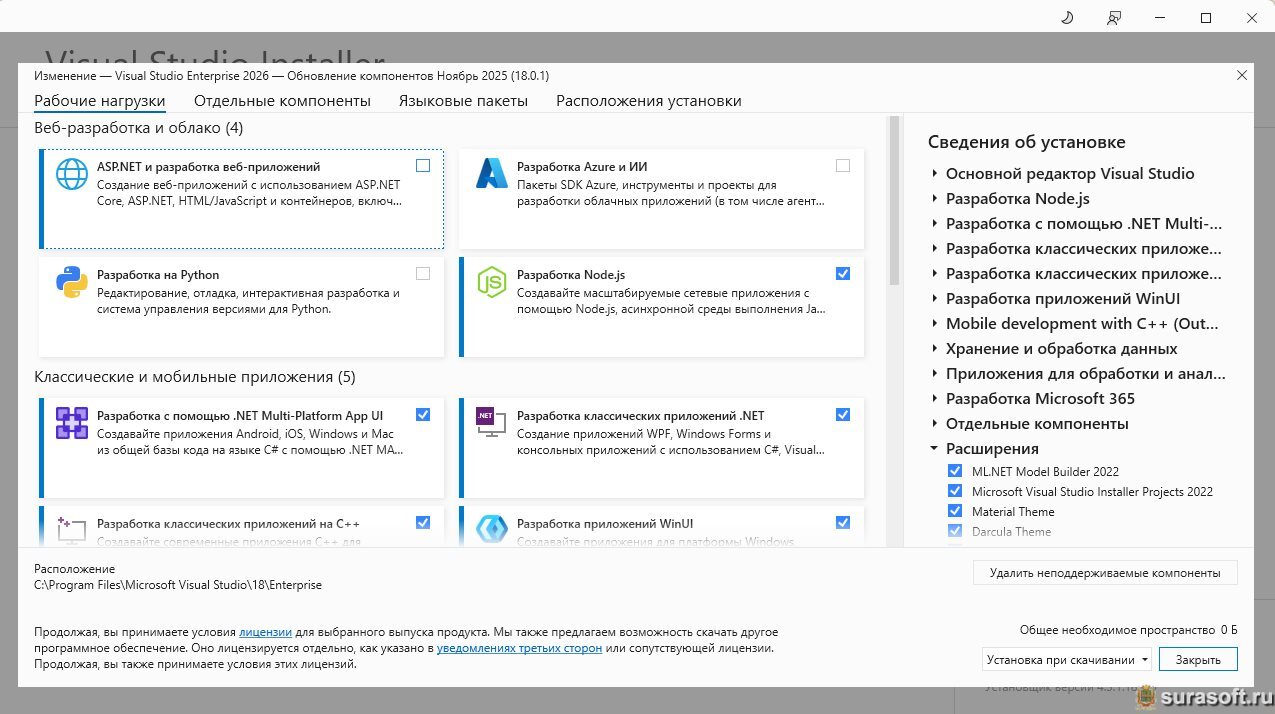The height and width of the screenshot is (714, 1275).
Task: Uncheck the C++ desktop development workload
Action: [x=423, y=523]
